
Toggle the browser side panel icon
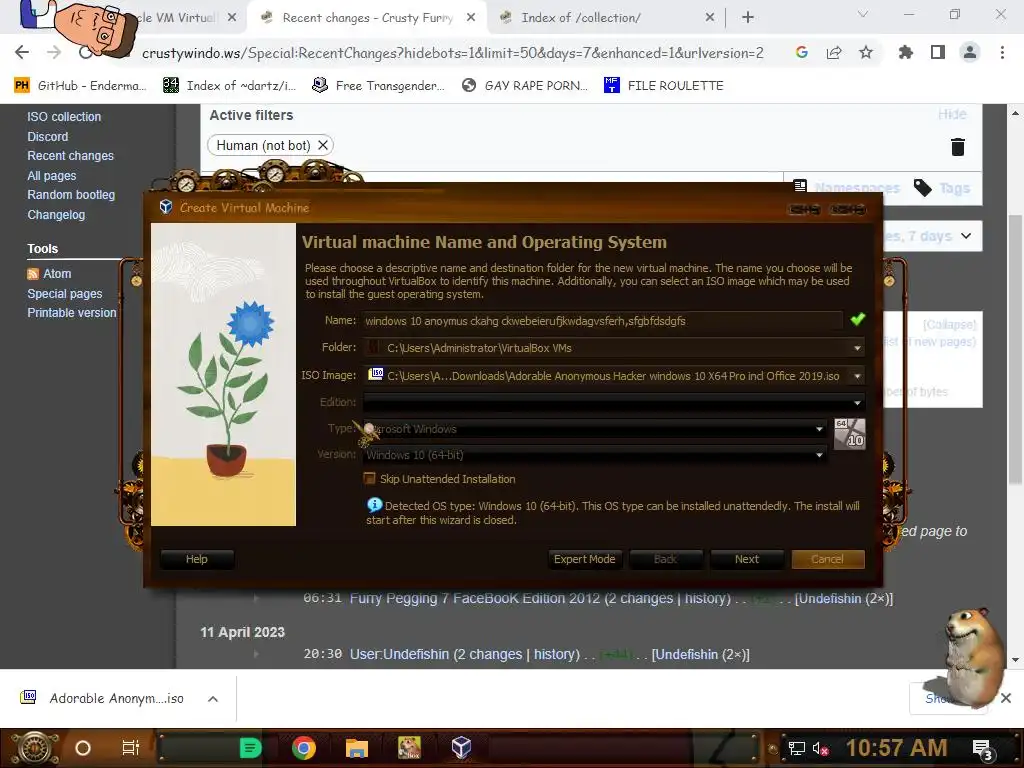coord(938,52)
